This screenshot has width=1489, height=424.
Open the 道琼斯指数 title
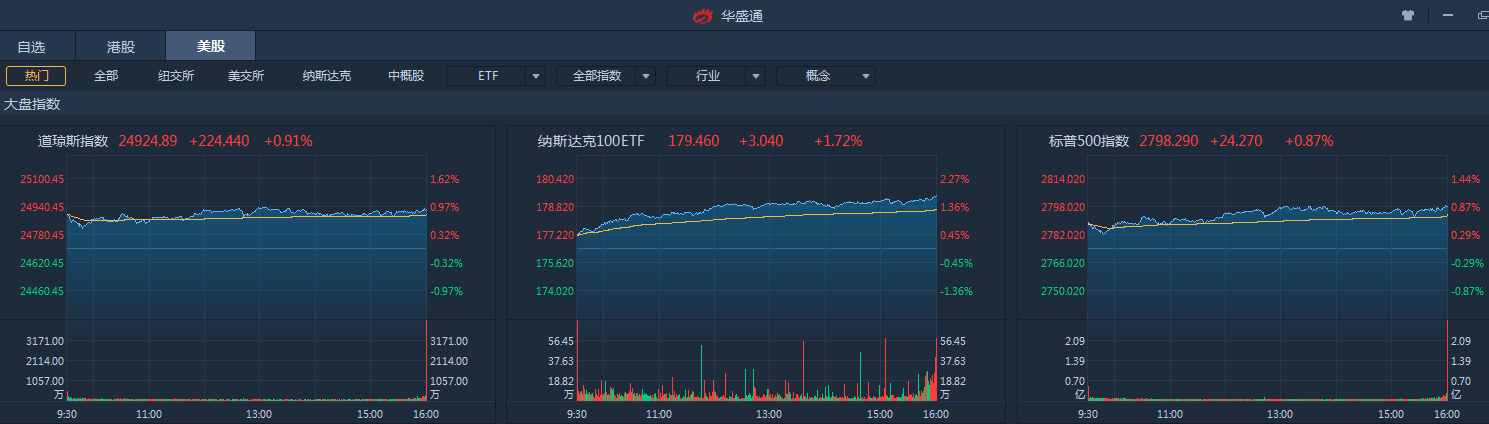point(73,141)
